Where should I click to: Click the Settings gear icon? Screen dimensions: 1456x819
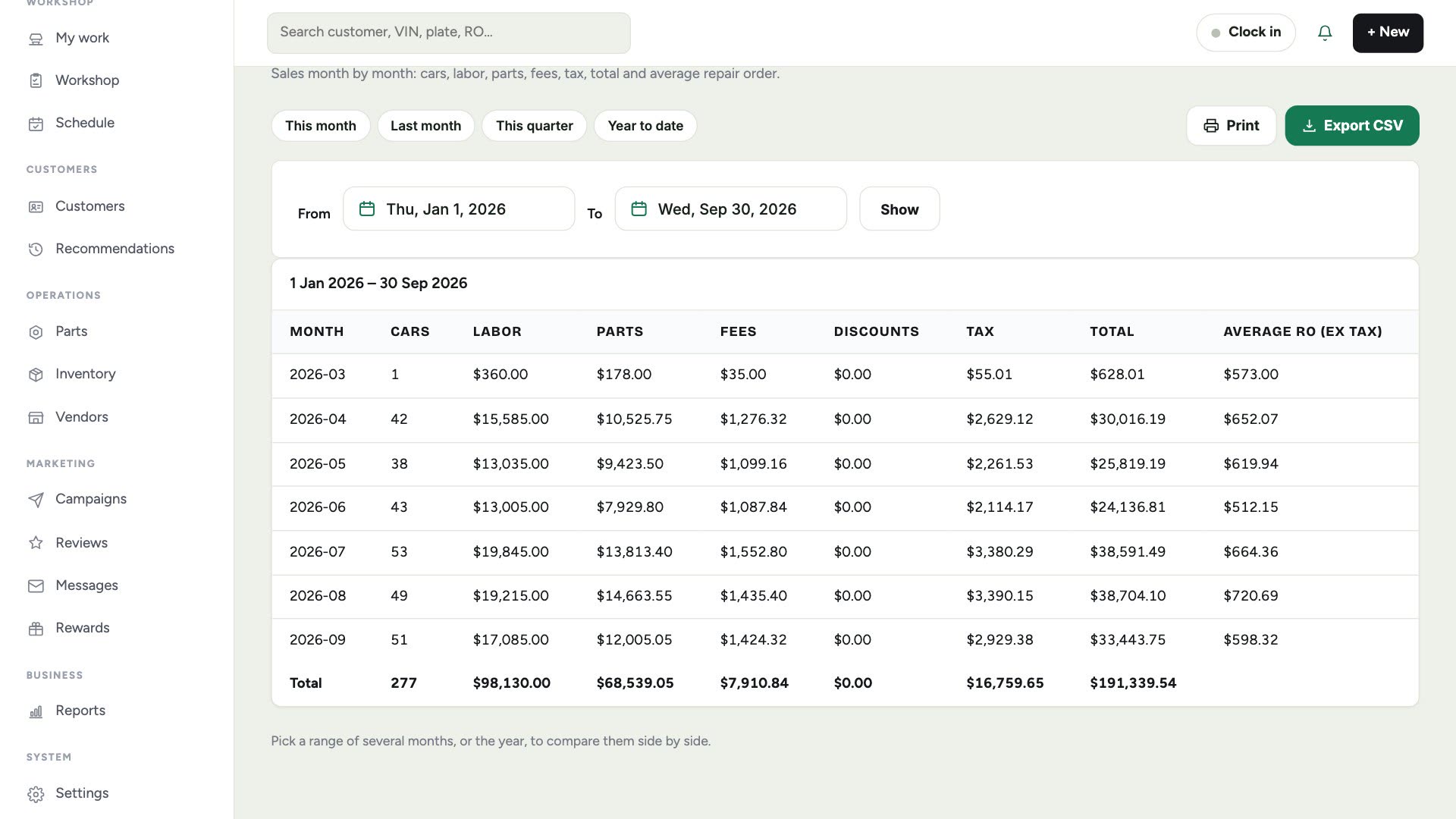36,794
